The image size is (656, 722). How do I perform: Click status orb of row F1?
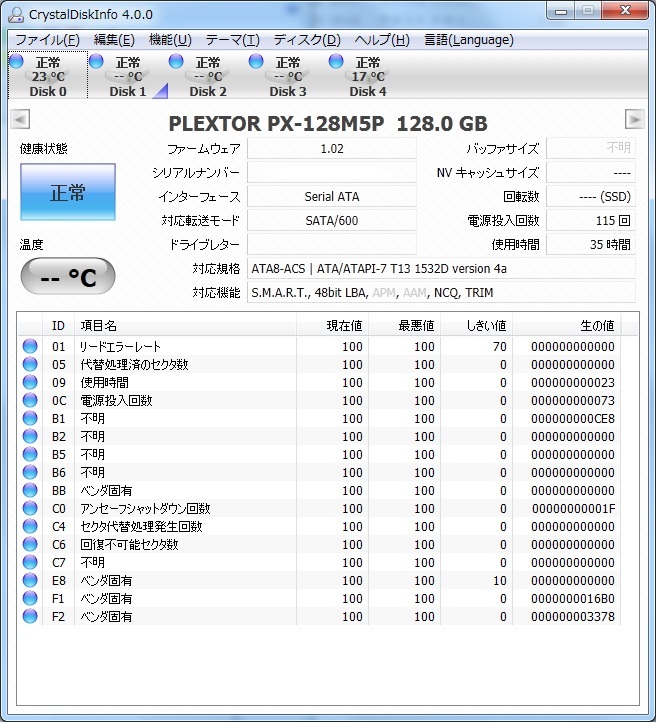[30, 598]
